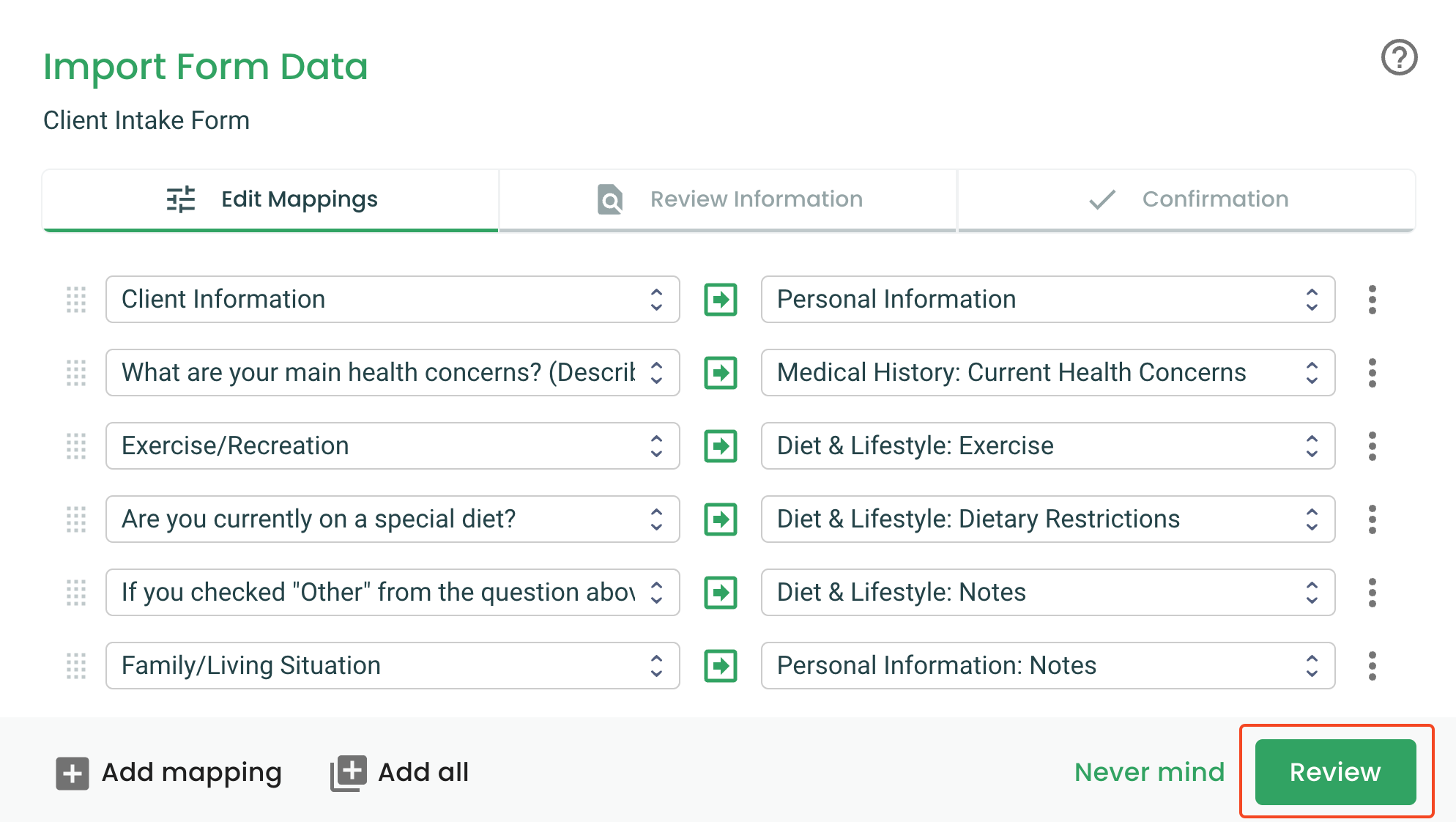Open the Family/Living Situation source dropdown
Screen dimensions: 1456x822
coord(393,666)
